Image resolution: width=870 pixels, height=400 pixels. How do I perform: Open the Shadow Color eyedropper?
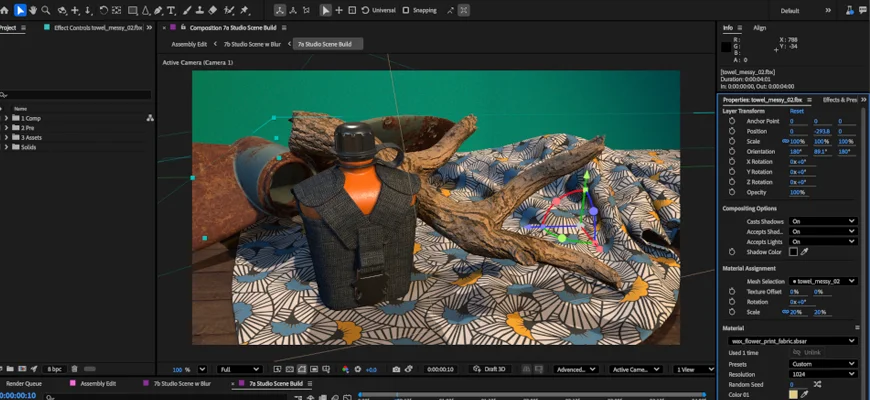click(x=804, y=252)
